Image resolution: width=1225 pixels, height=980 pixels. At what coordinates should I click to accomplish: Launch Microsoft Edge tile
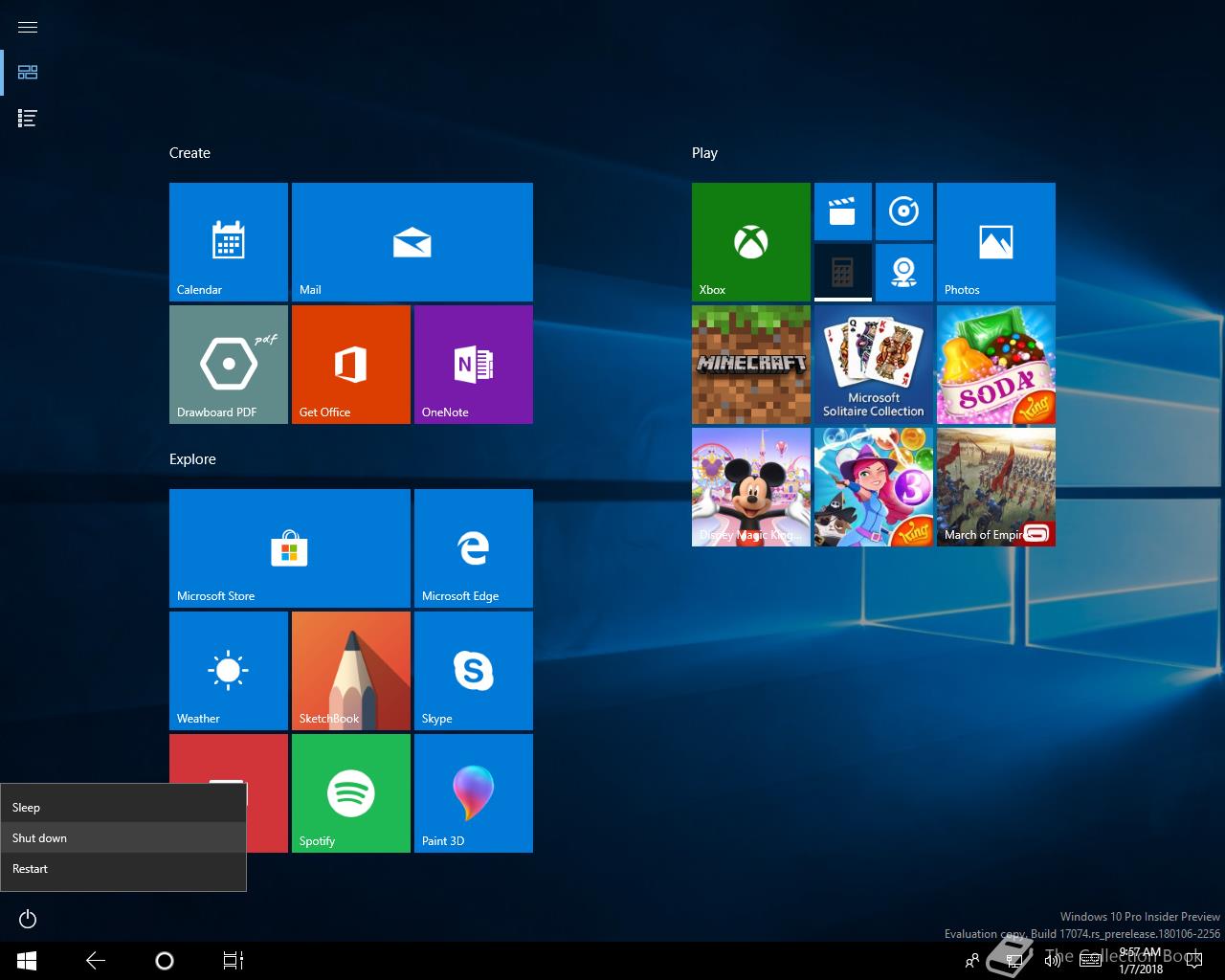tap(474, 548)
